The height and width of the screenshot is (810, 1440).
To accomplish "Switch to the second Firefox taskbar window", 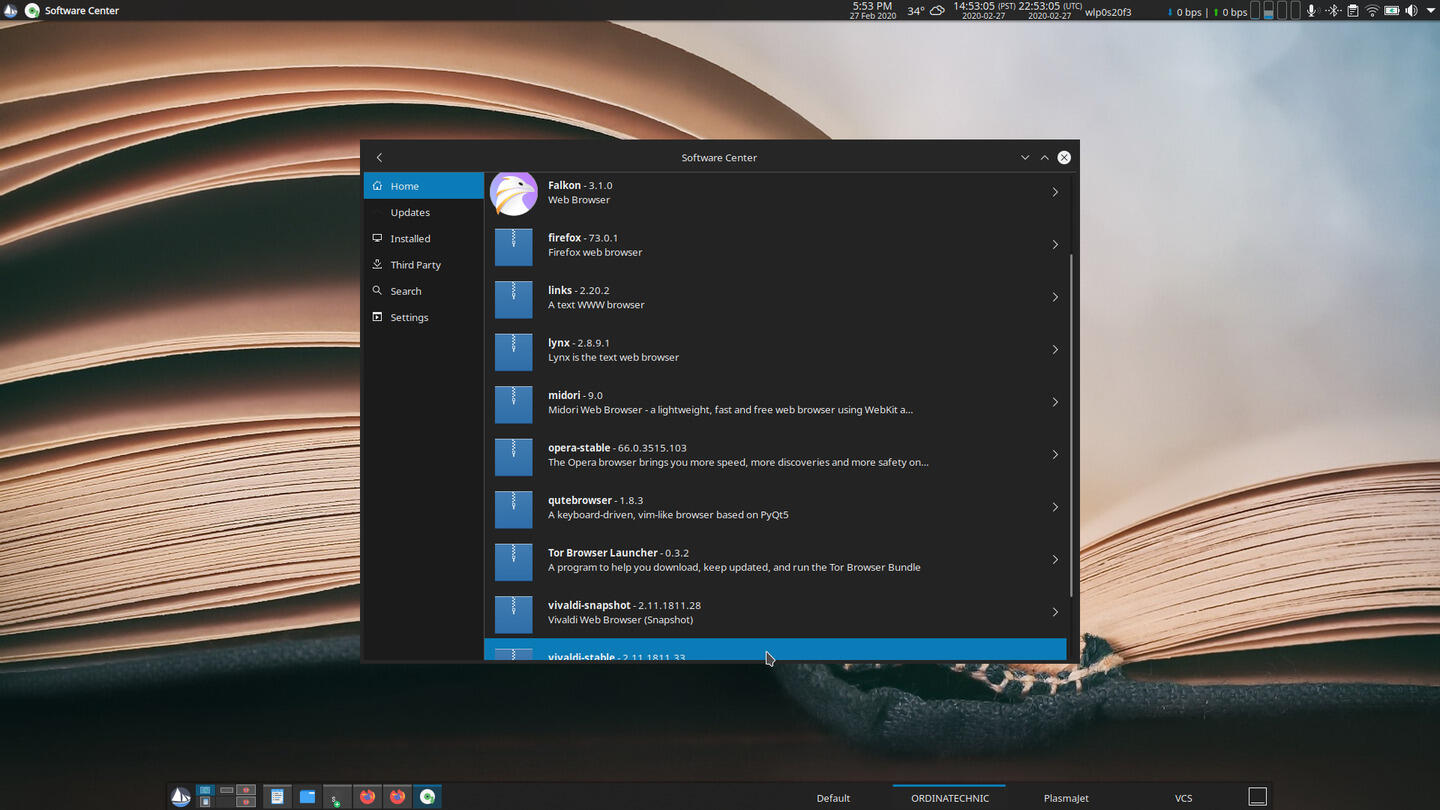I will [397, 797].
